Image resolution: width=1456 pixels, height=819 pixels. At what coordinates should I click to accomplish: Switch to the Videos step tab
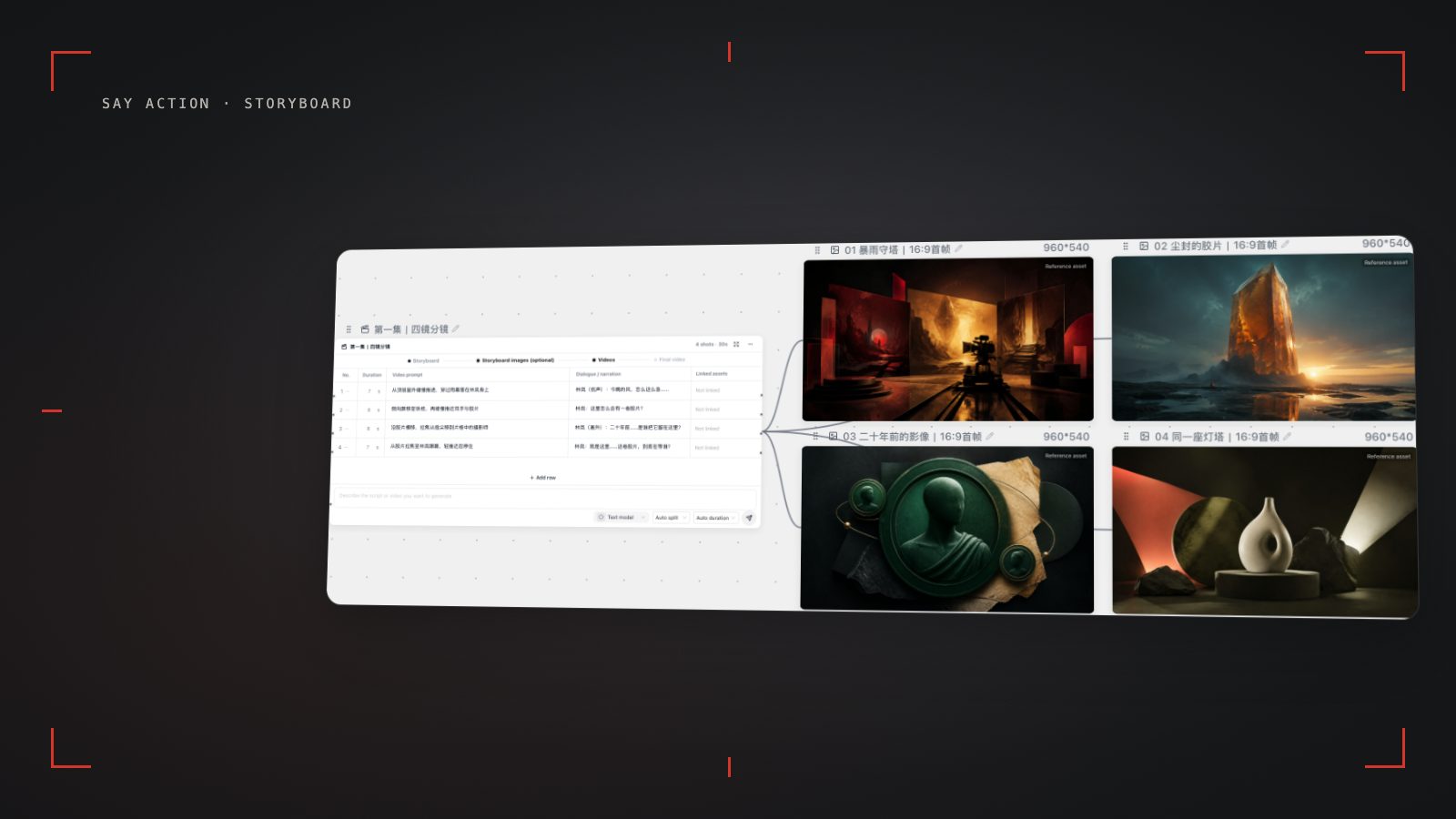[x=604, y=359]
